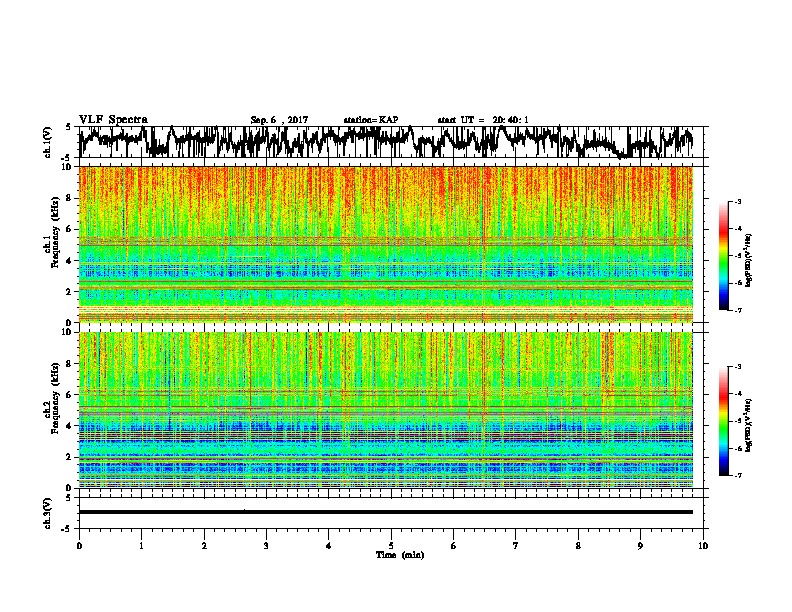The width and height of the screenshot is (792, 612).
Task: Click the time axis tick label "5"
Action: coord(391,545)
